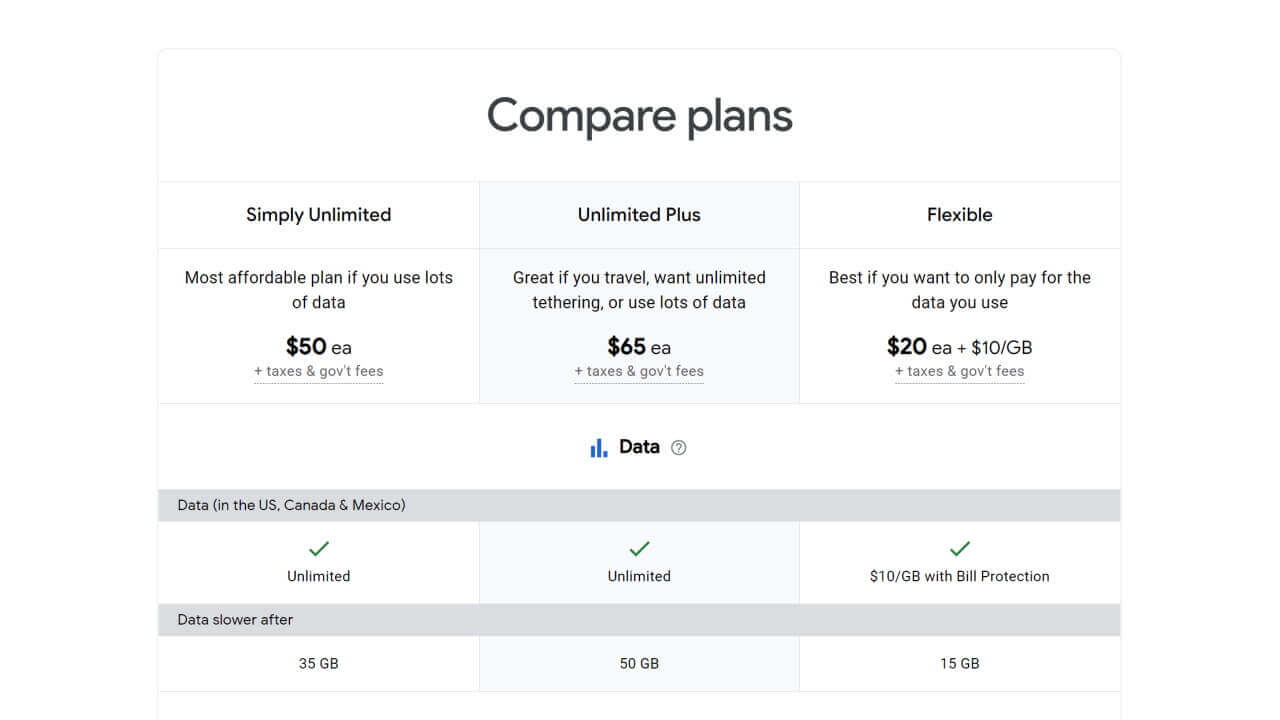Open taxes & gov't fees under $20 price
The image size is (1280, 720).
960,371
